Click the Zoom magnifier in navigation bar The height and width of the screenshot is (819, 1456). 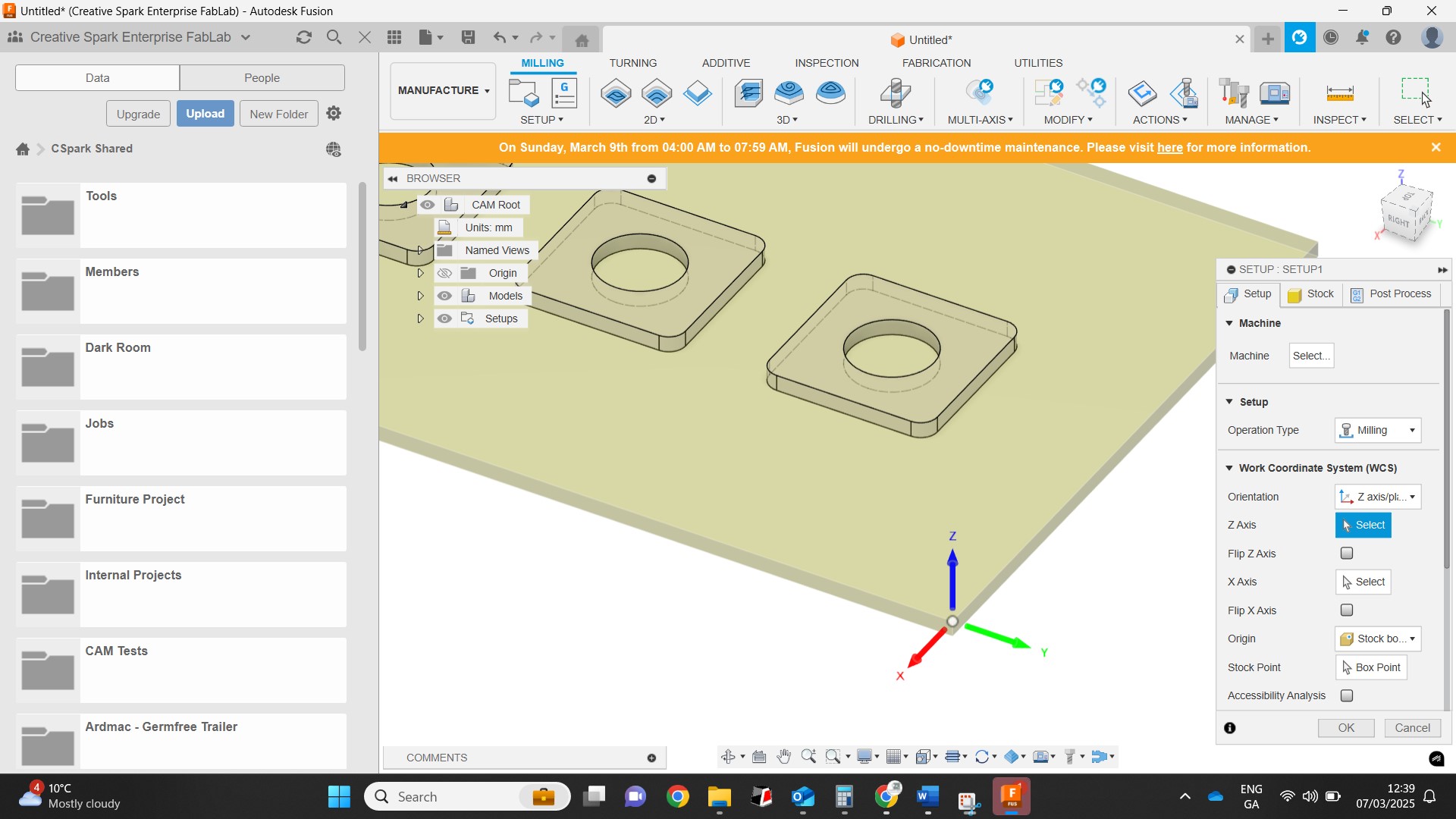[x=808, y=756]
